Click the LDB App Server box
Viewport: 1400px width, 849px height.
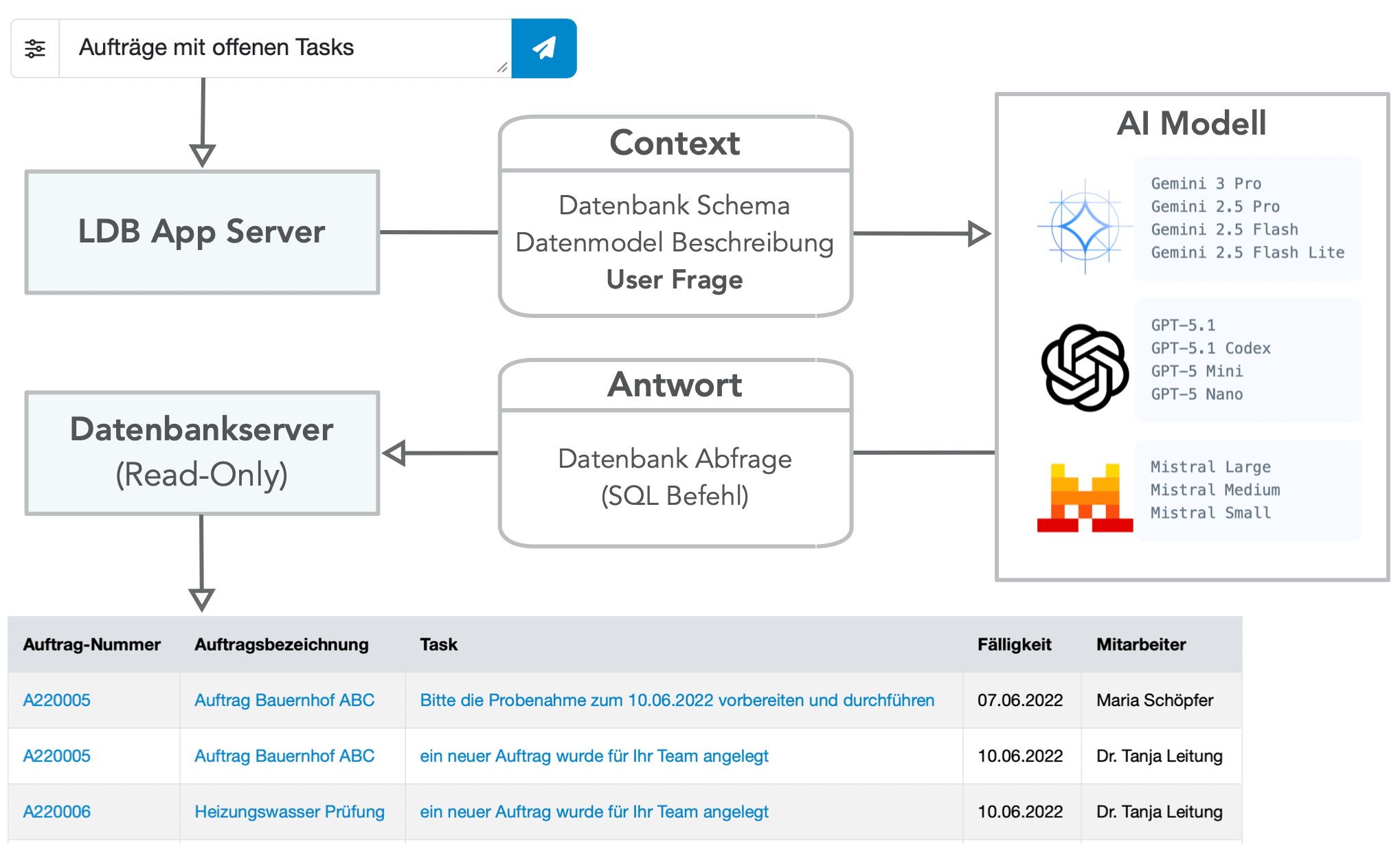(x=202, y=232)
